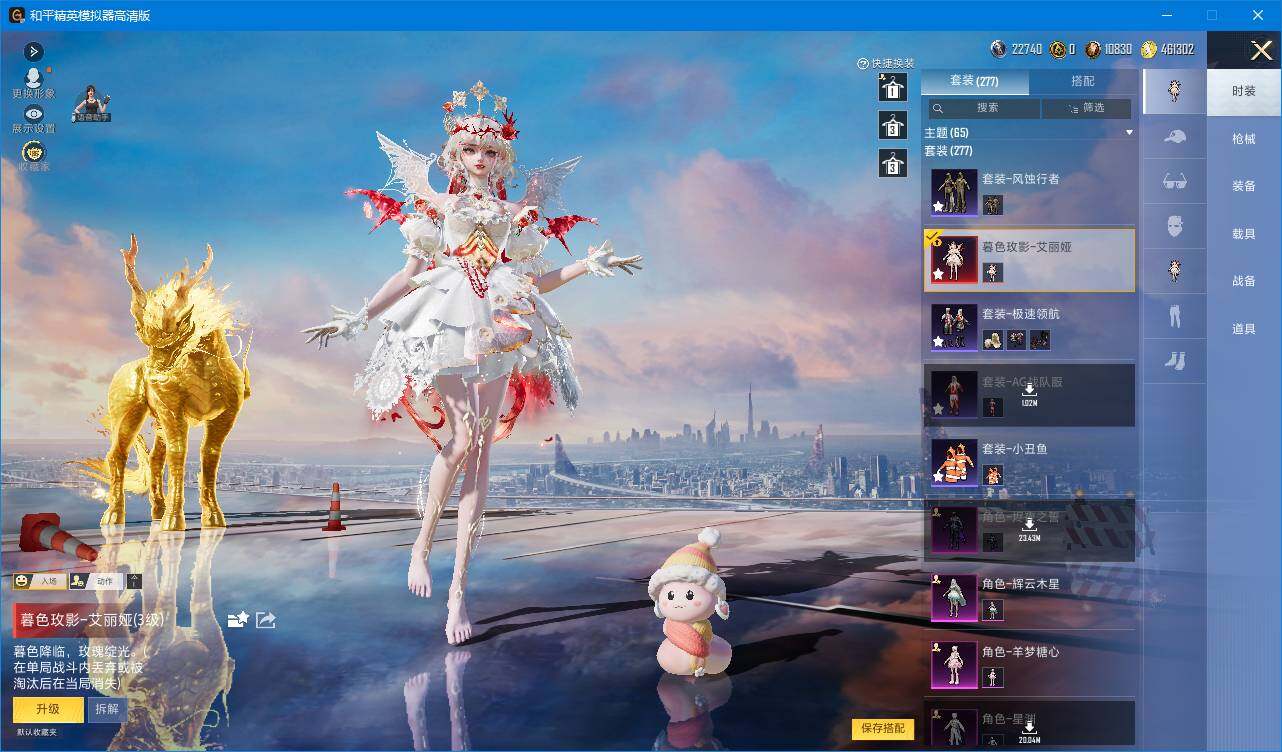
Task: Expand the 主题 (65) themes dropdown arrow
Action: 1129,132
